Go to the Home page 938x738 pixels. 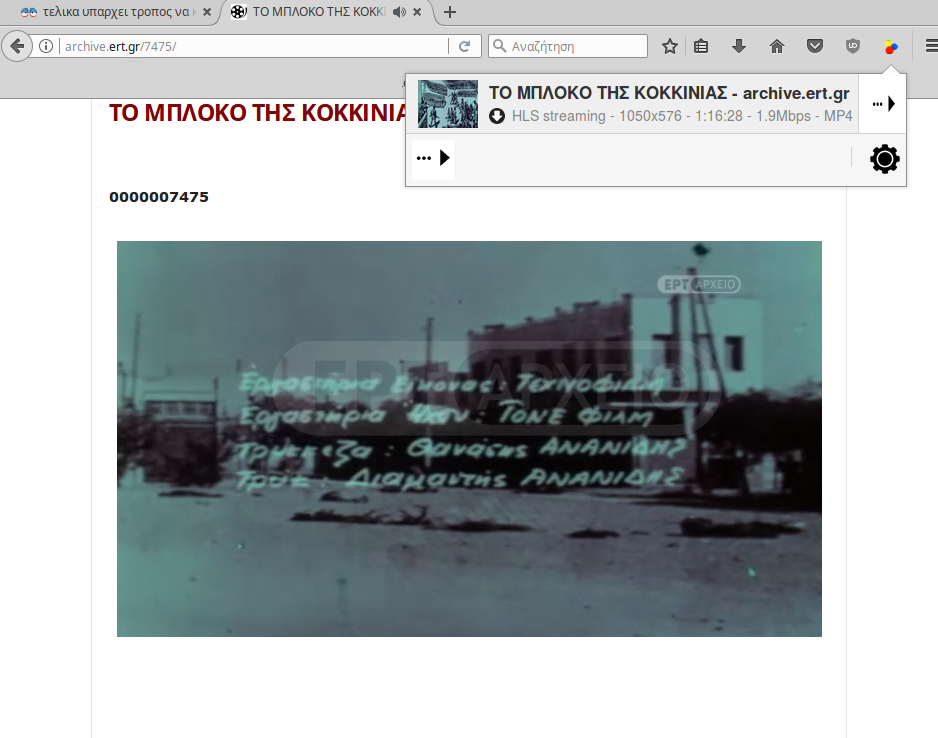point(776,46)
